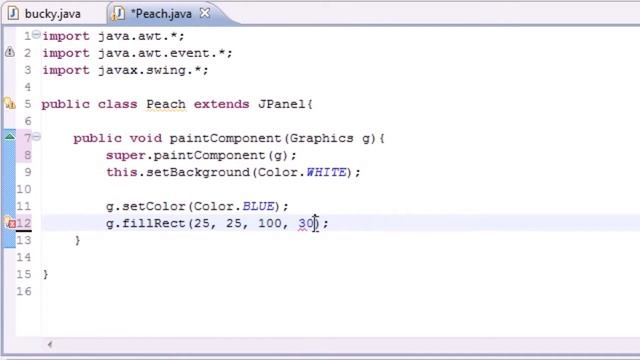Switch to the bucky.java tab

(45, 14)
